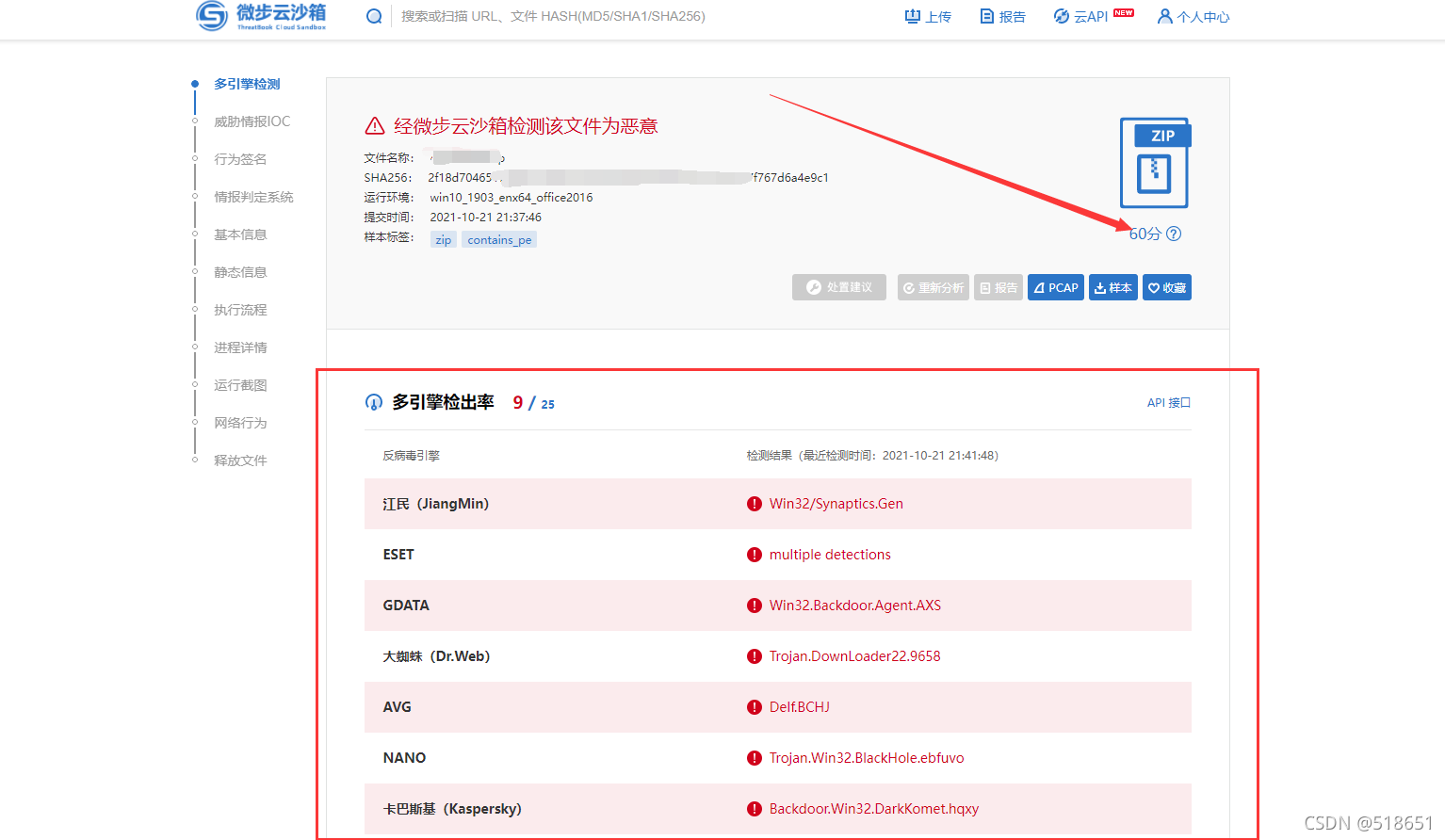
Task: Download the PCAP file
Action: coord(1056,287)
